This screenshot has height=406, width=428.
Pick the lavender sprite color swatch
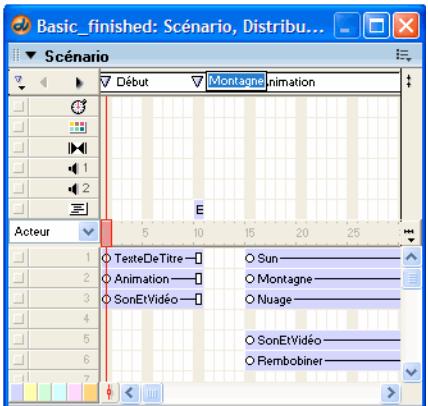pos(17,393)
